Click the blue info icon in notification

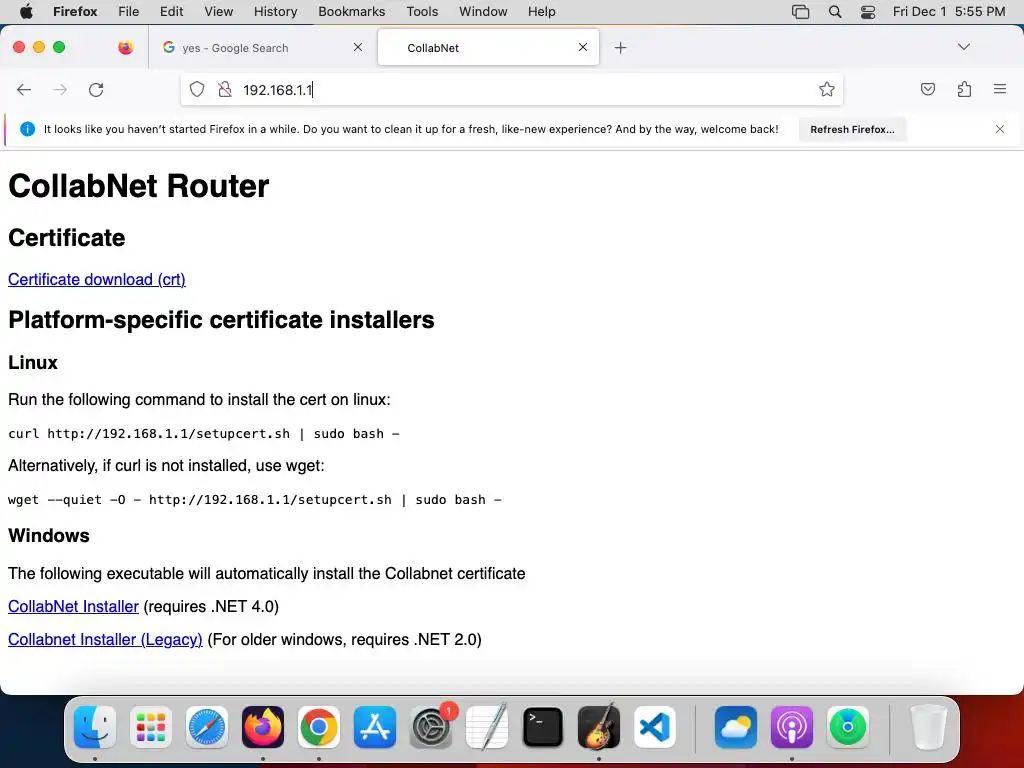pos(27,129)
